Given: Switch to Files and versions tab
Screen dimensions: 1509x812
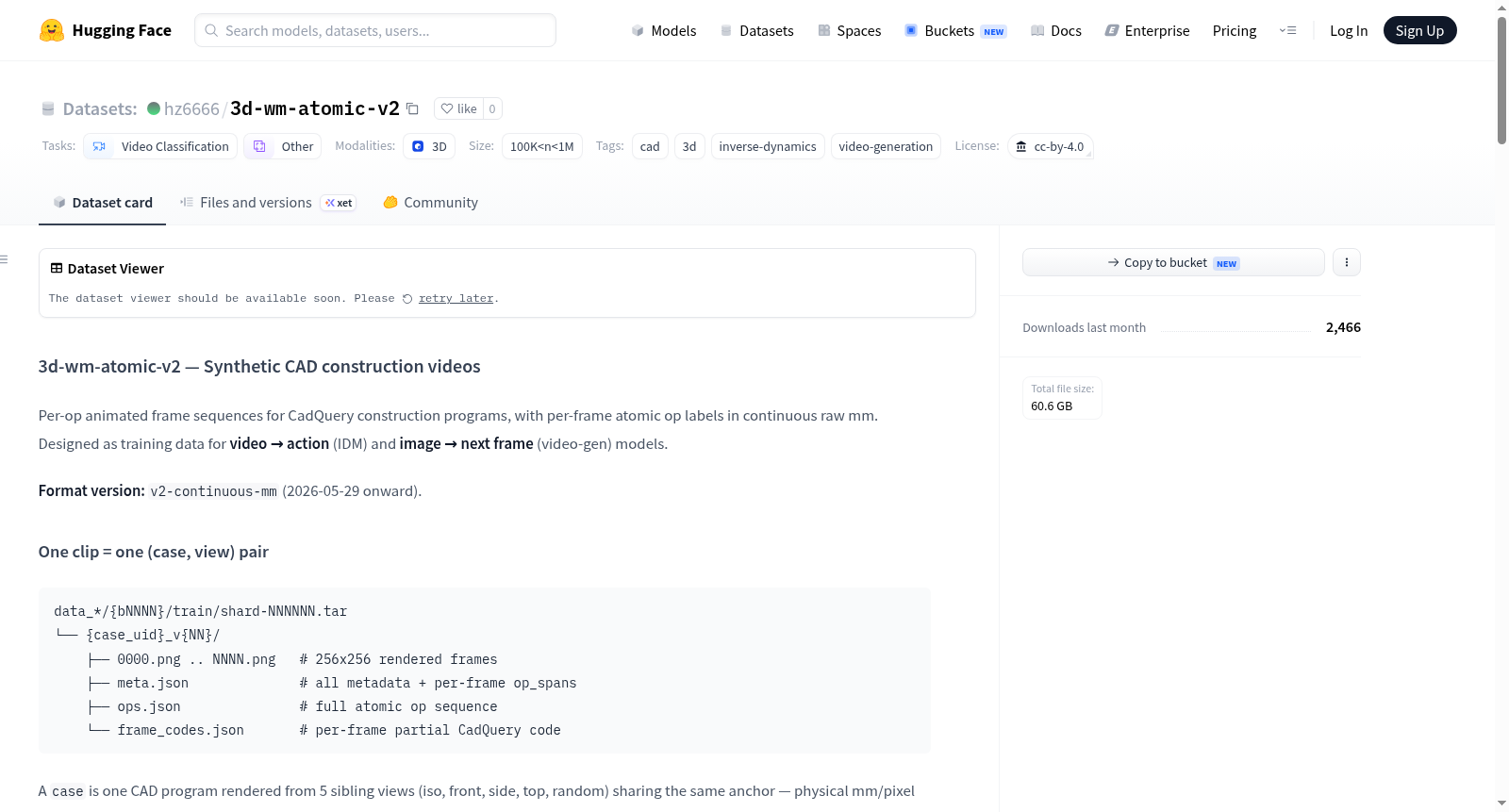Looking at the screenshot, I should pos(268,203).
